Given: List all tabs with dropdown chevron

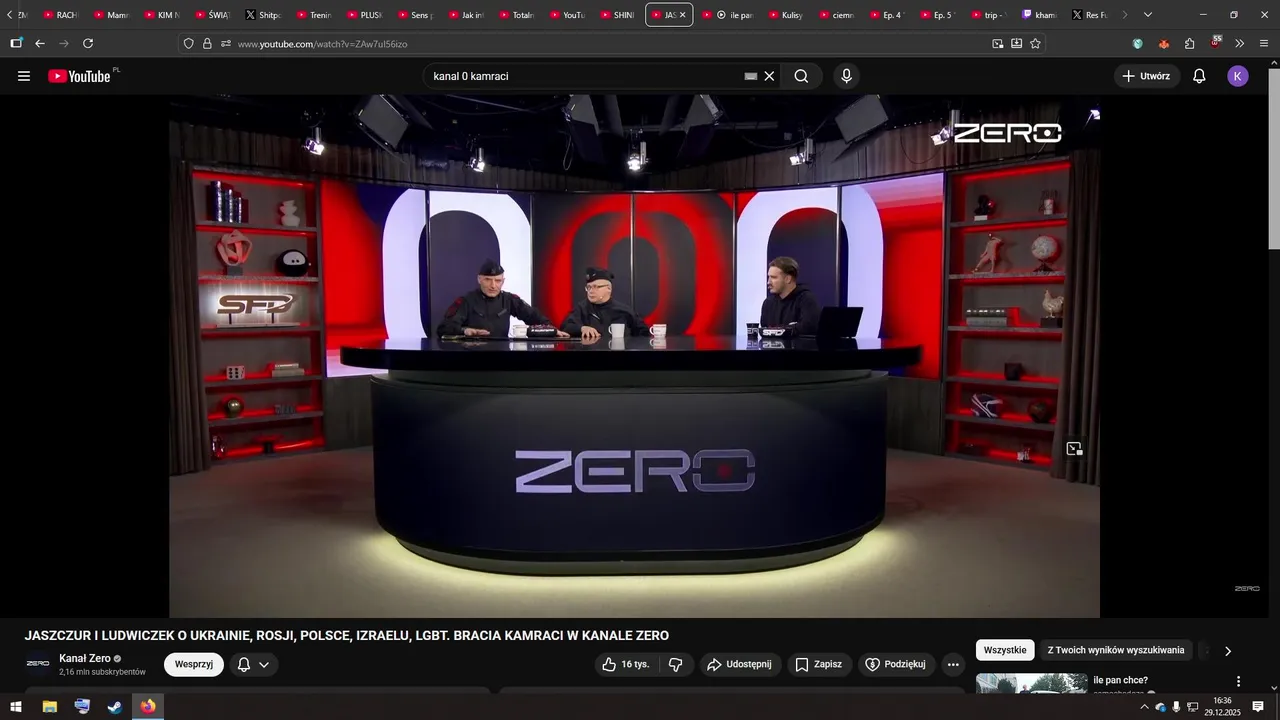Looking at the screenshot, I should tap(1147, 15).
